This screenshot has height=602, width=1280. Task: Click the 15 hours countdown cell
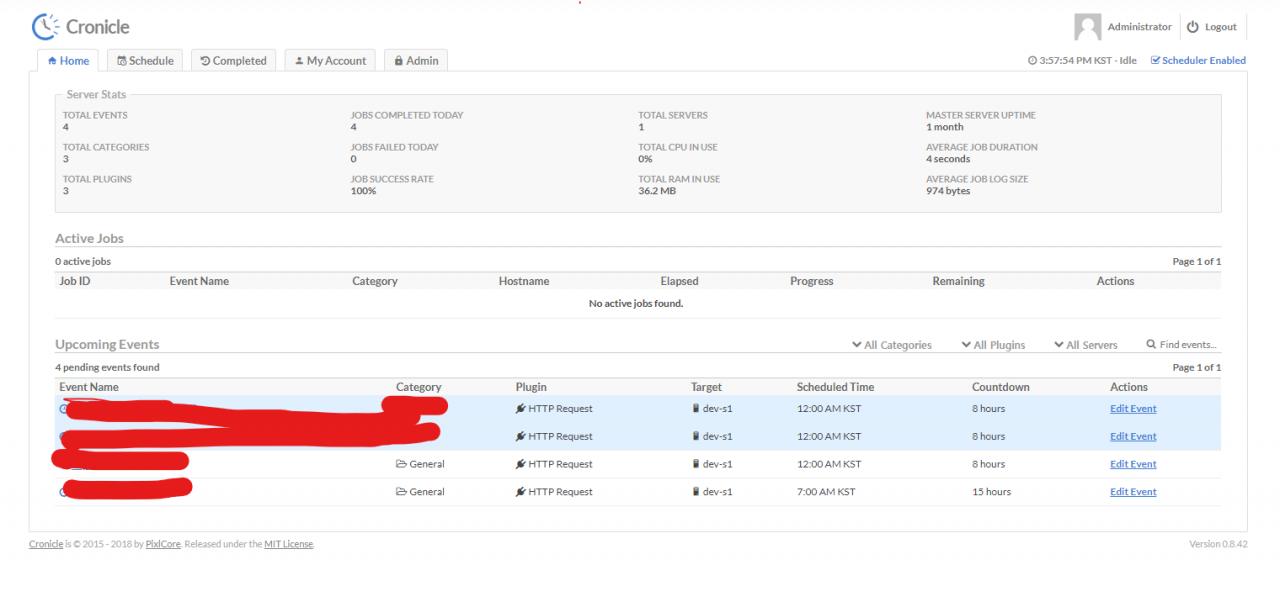991,492
